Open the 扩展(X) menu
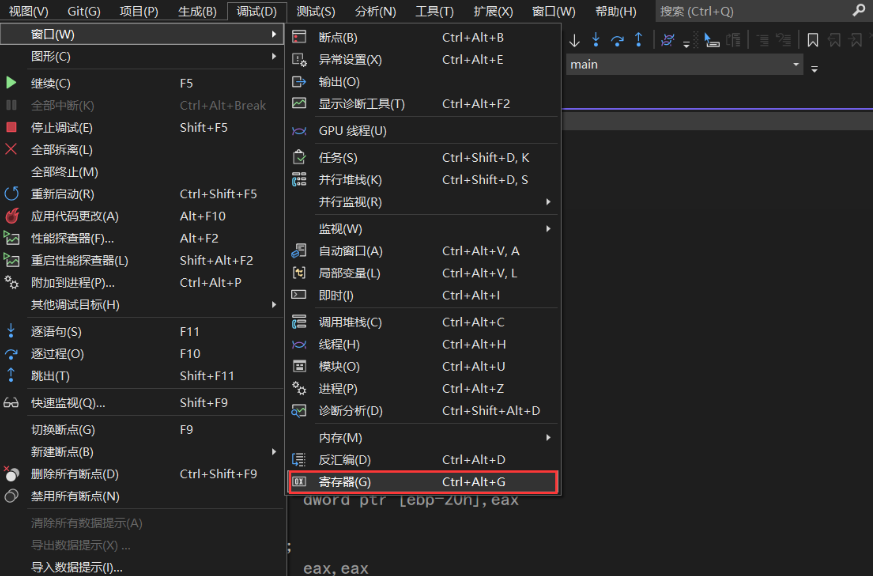This screenshot has height=576, width=873. click(493, 11)
